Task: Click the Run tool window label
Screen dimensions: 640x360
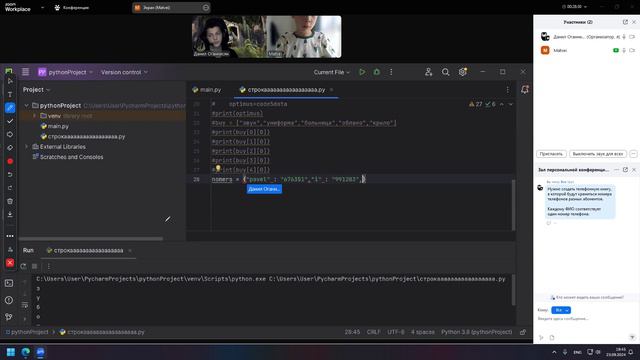Action: point(28,250)
